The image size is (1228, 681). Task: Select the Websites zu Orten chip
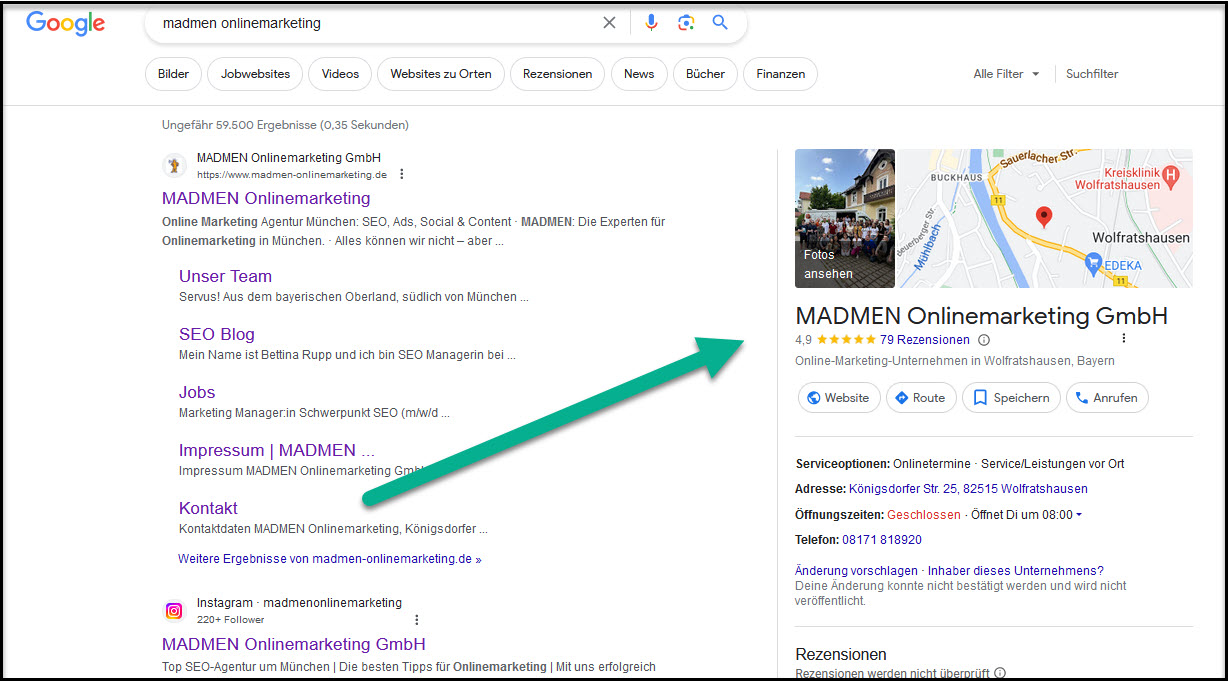(441, 74)
